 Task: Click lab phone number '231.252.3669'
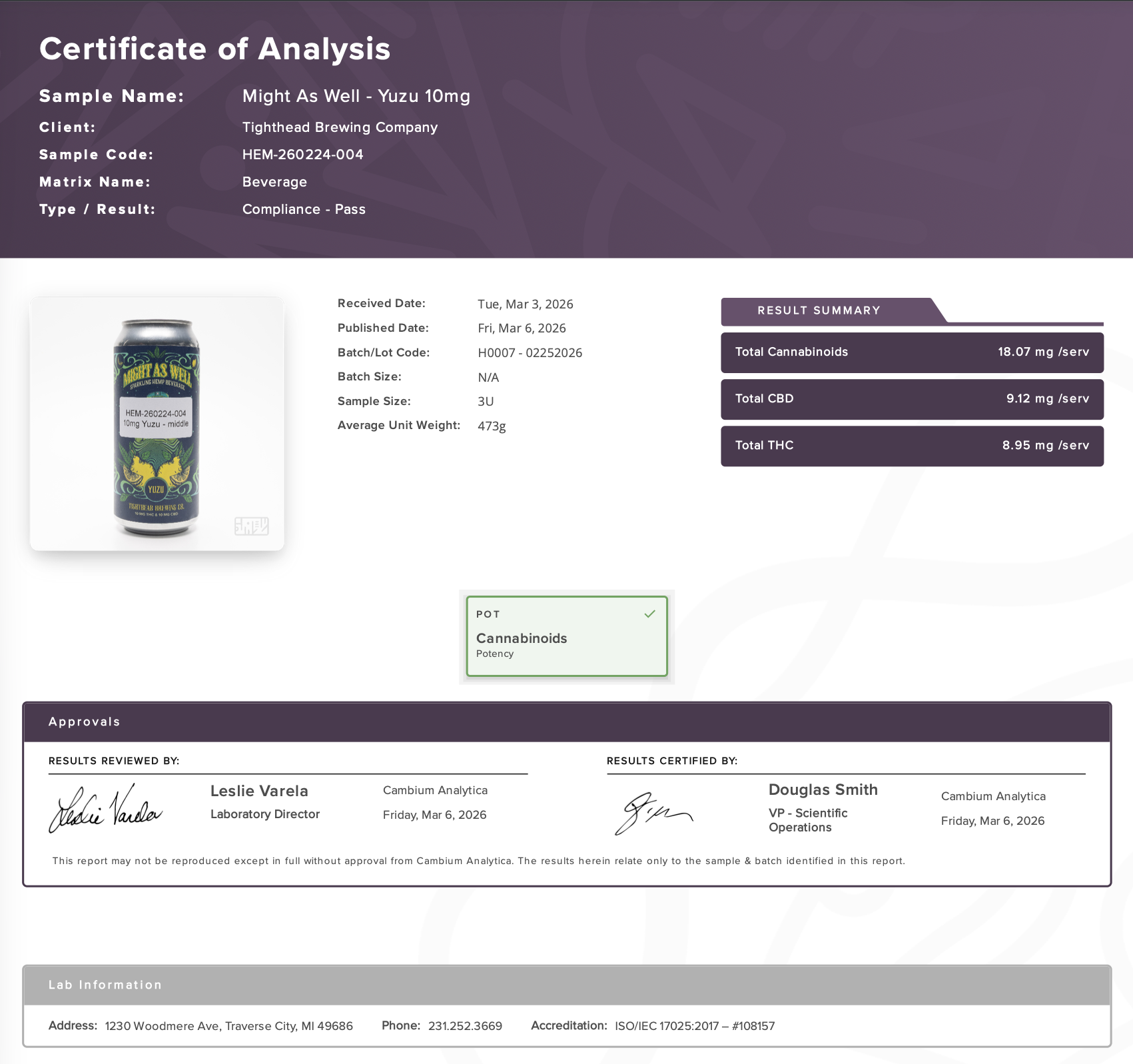pos(465,1026)
